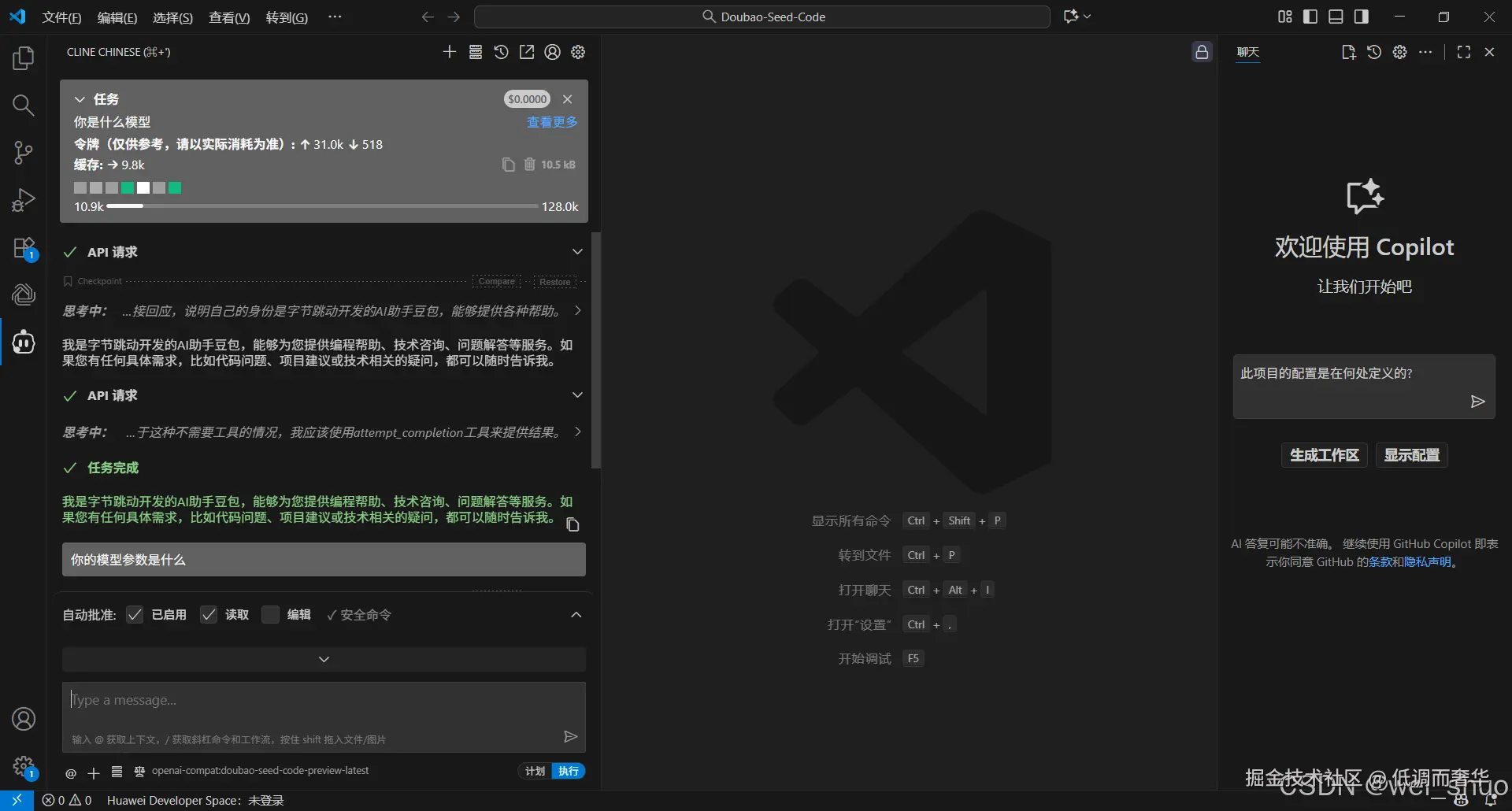
Task: View Cline task history
Action: 501,51
